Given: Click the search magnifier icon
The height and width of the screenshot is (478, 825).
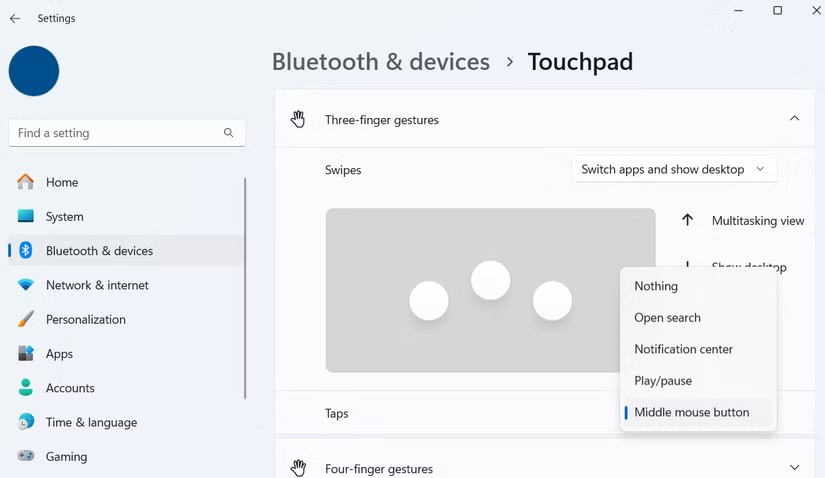Looking at the screenshot, I should 229,133.
